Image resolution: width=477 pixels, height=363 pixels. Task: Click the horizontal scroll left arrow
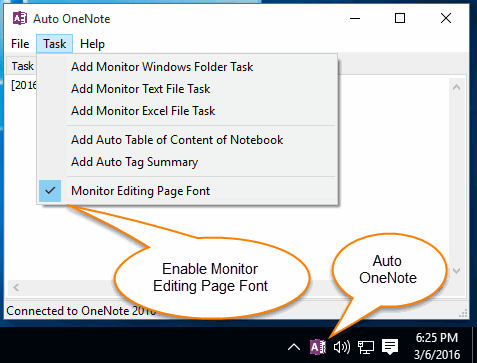[x=16, y=287]
